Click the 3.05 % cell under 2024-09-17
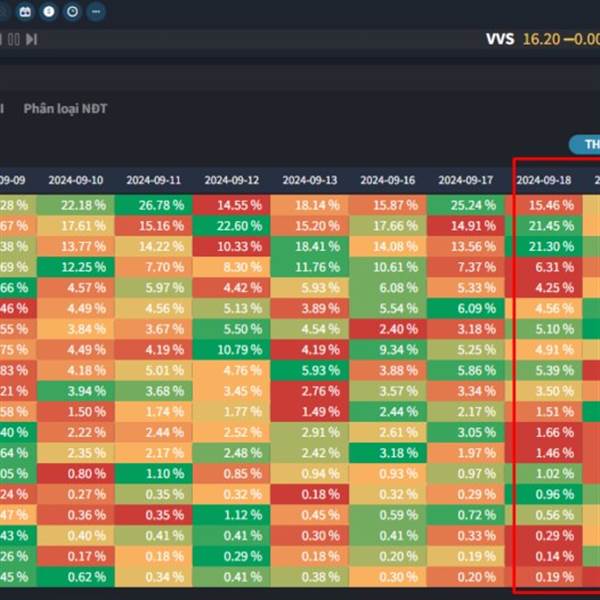The height and width of the screenshot is (600, 600). click(x=466, y=432)
